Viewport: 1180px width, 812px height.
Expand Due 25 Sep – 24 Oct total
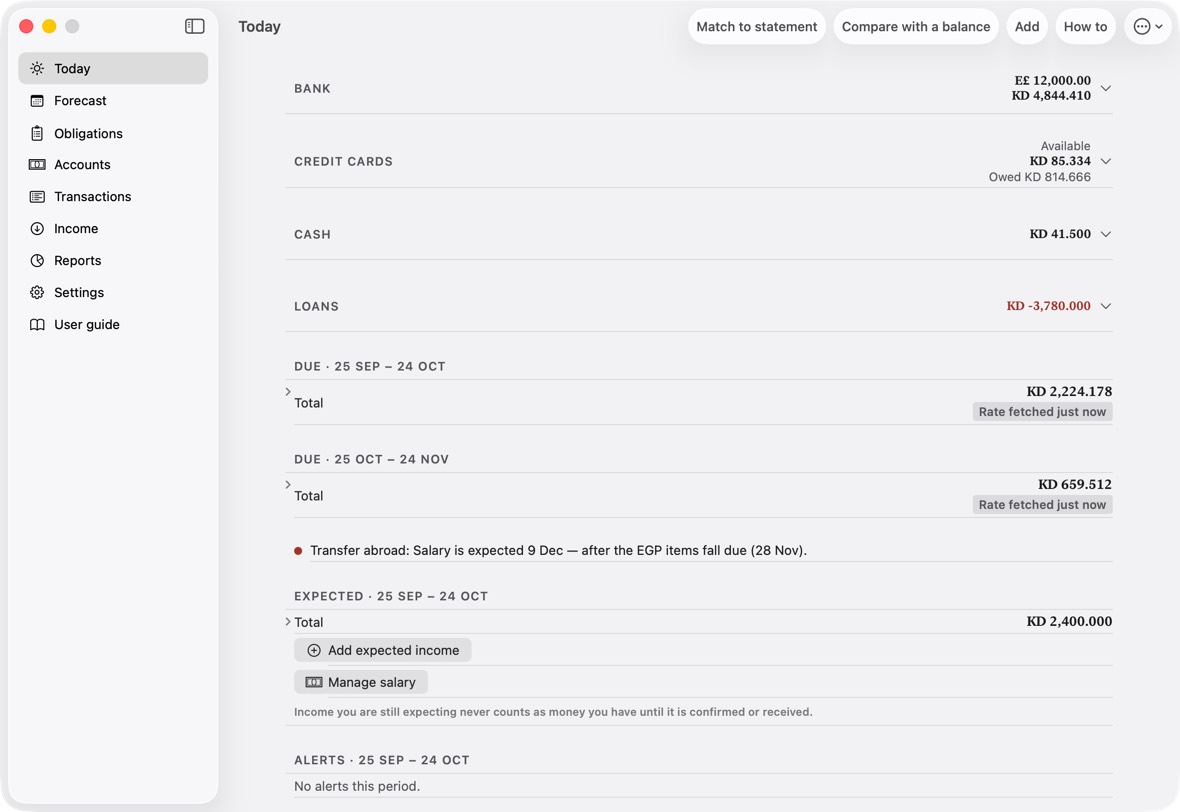pyautogui.click(x=288, y=391)
